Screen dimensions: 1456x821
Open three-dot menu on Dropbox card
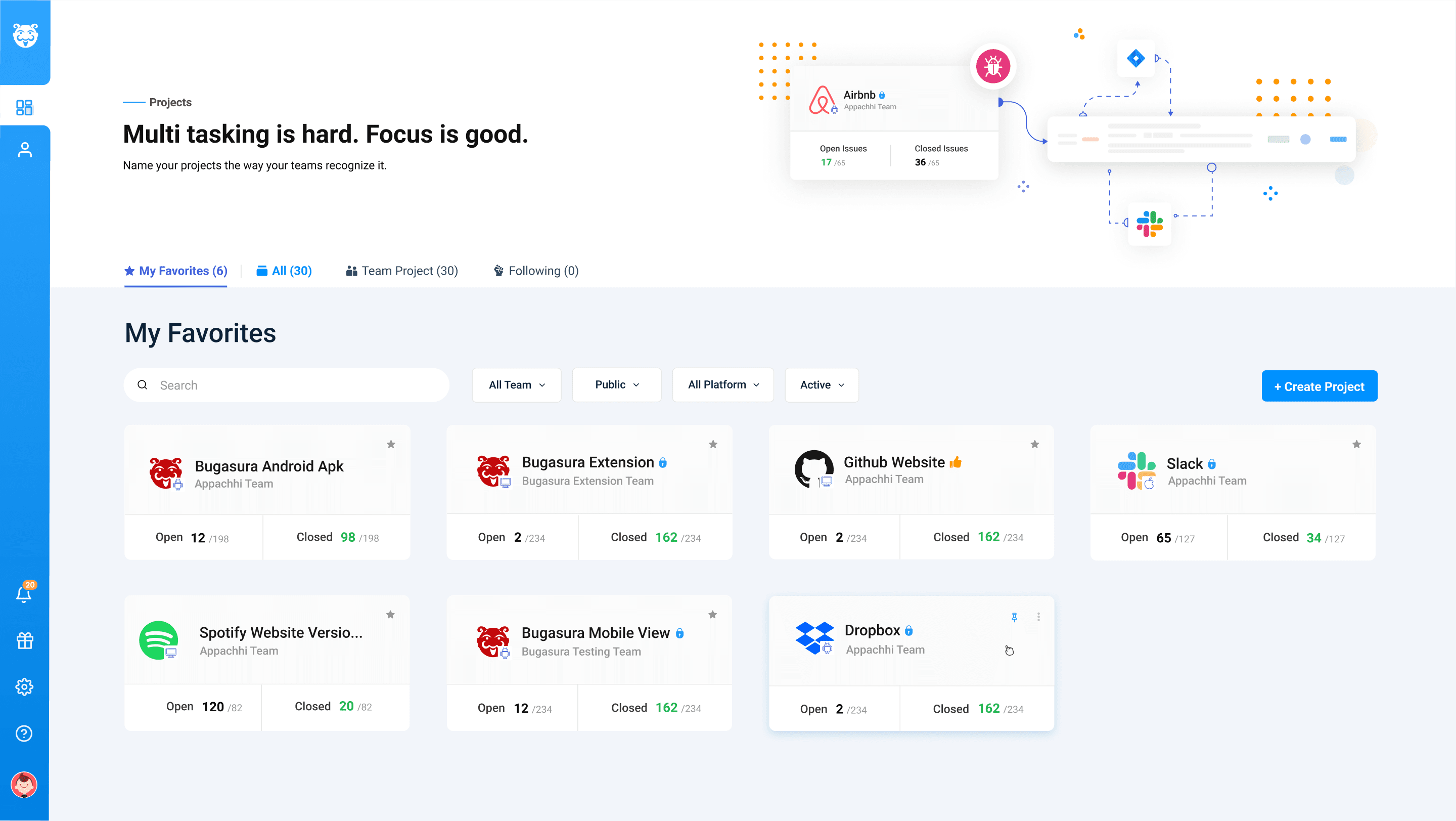click(1038, 617)
